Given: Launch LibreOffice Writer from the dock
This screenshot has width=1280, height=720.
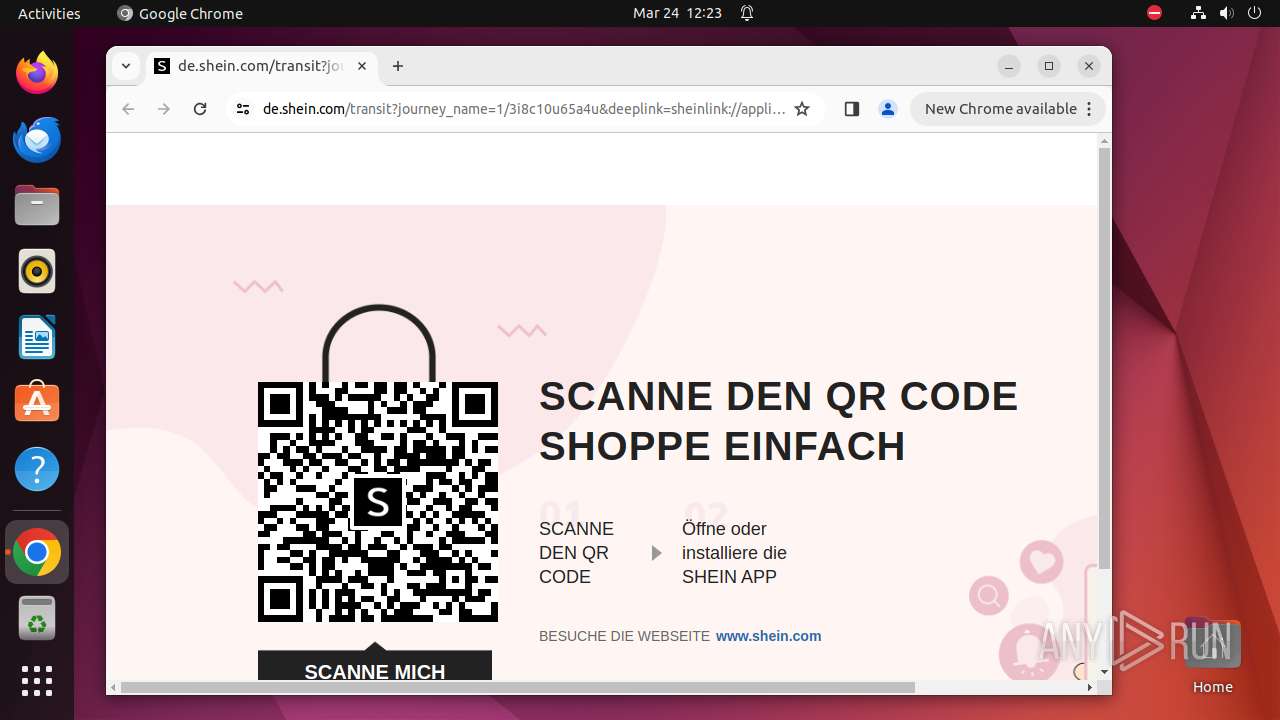Looking at the screenshot, I should [37, 337].
